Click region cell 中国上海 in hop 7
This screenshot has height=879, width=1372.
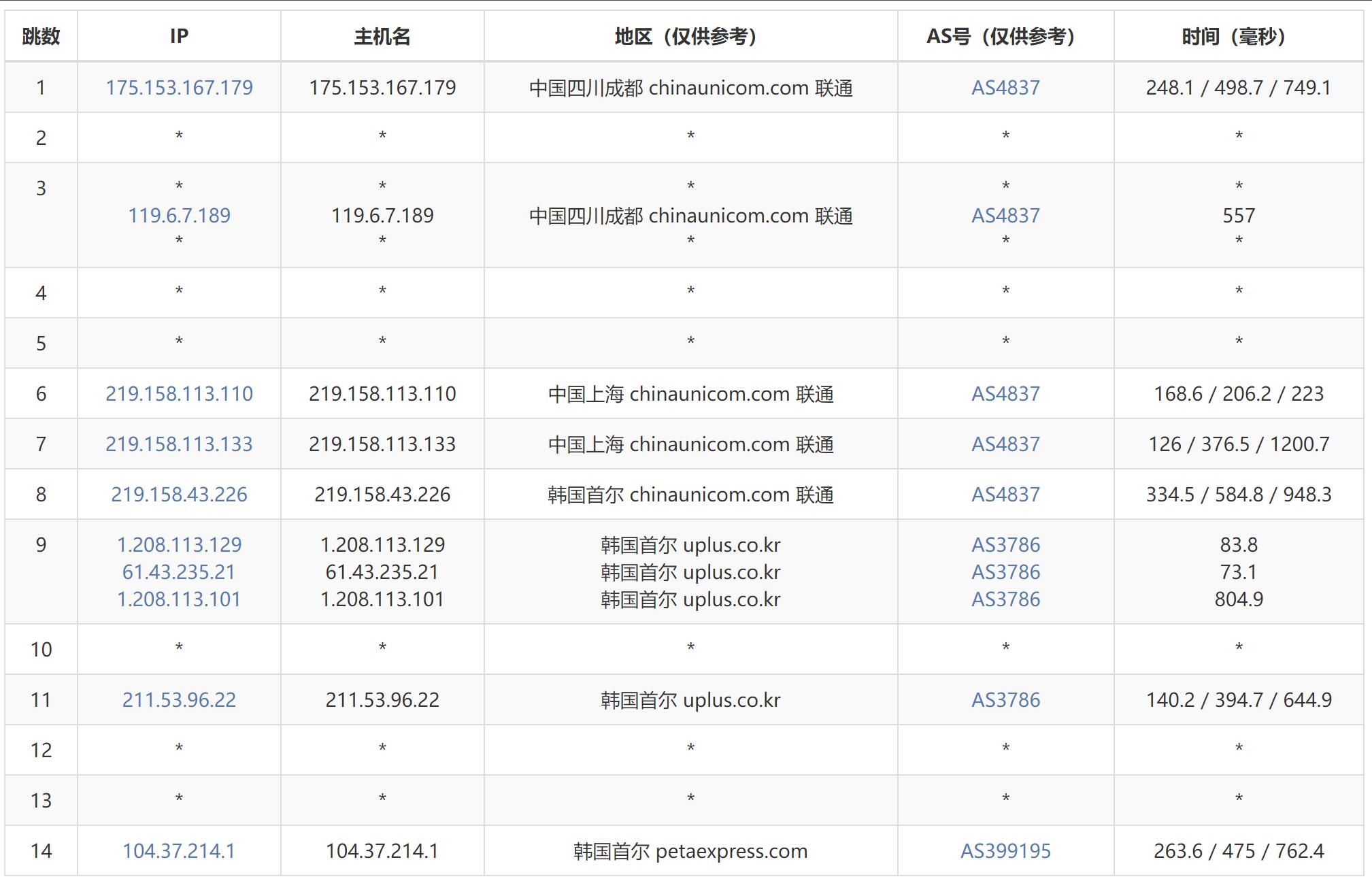click(x=690, y=444)
